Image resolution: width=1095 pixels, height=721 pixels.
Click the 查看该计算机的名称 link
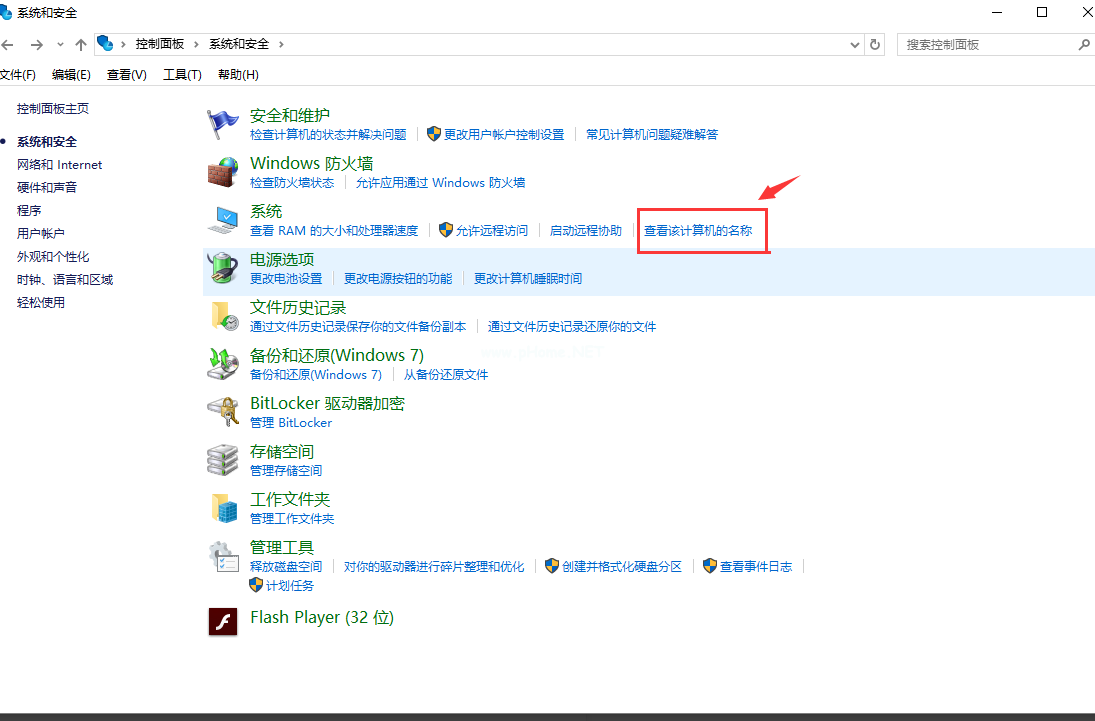702,230
